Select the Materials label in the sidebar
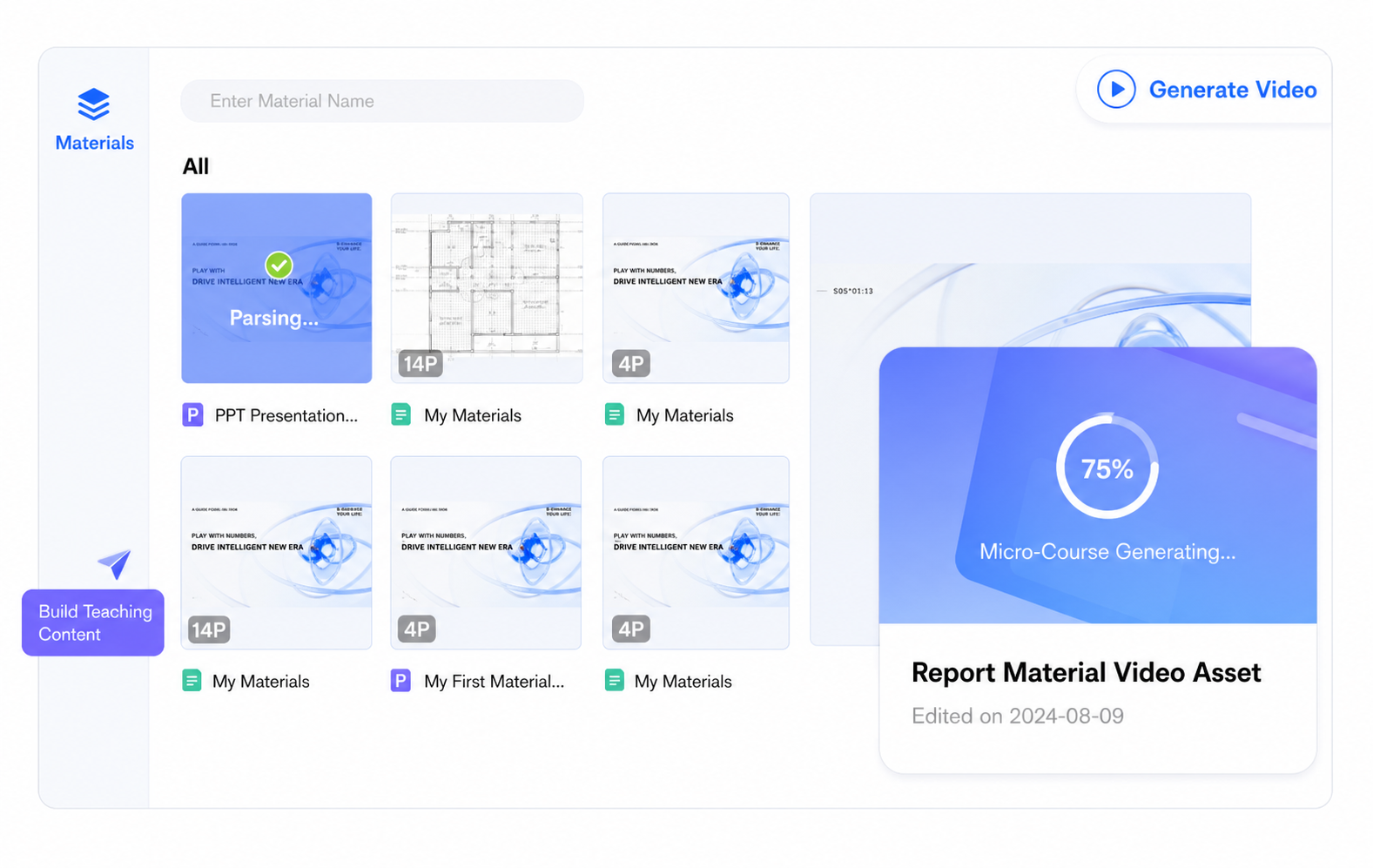Screen dimensions: 1373x868 [94, 143]
